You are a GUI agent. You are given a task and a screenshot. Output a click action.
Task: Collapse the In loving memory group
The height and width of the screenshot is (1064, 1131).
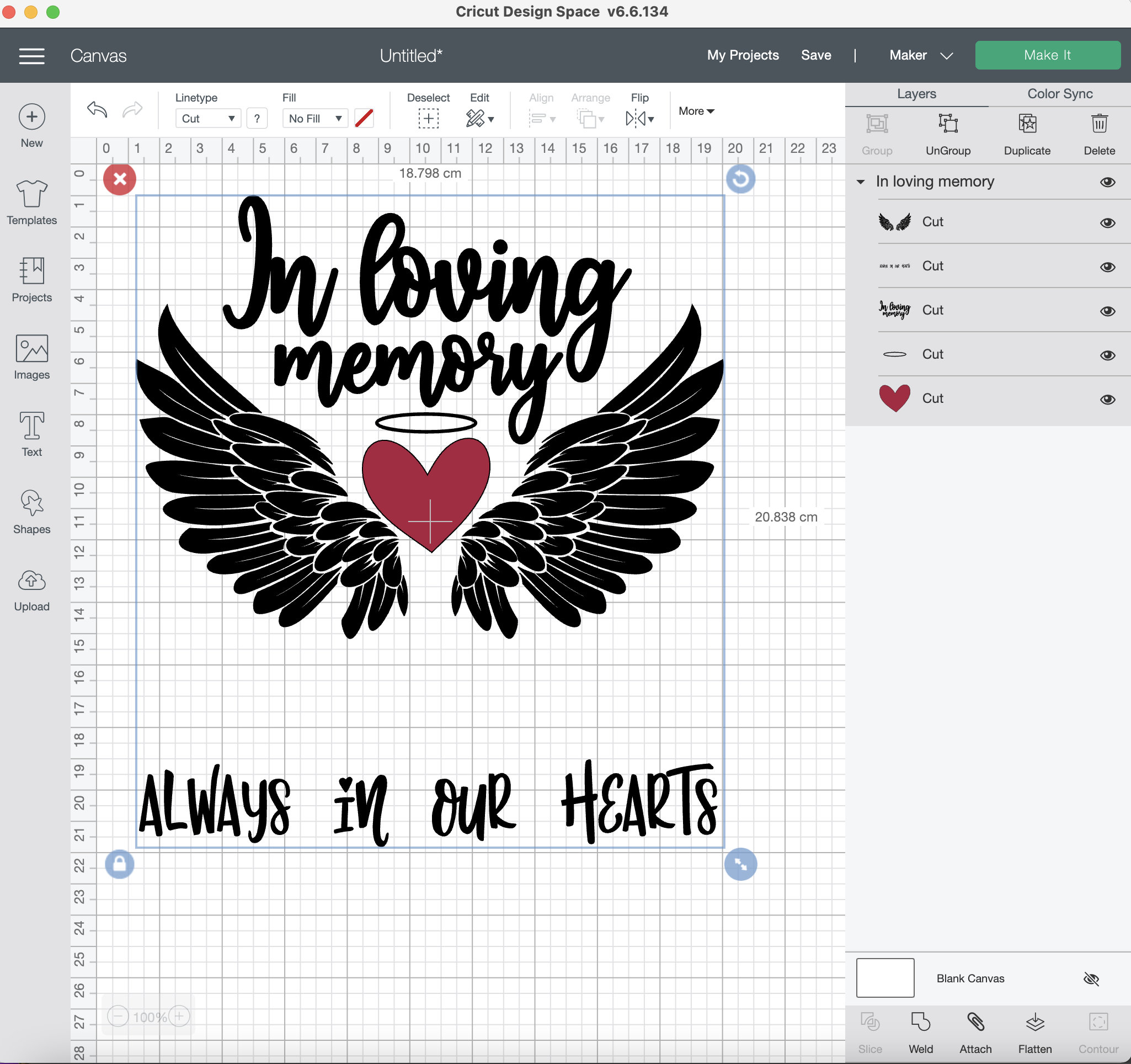pyautogui.click(x=861, y=182)
